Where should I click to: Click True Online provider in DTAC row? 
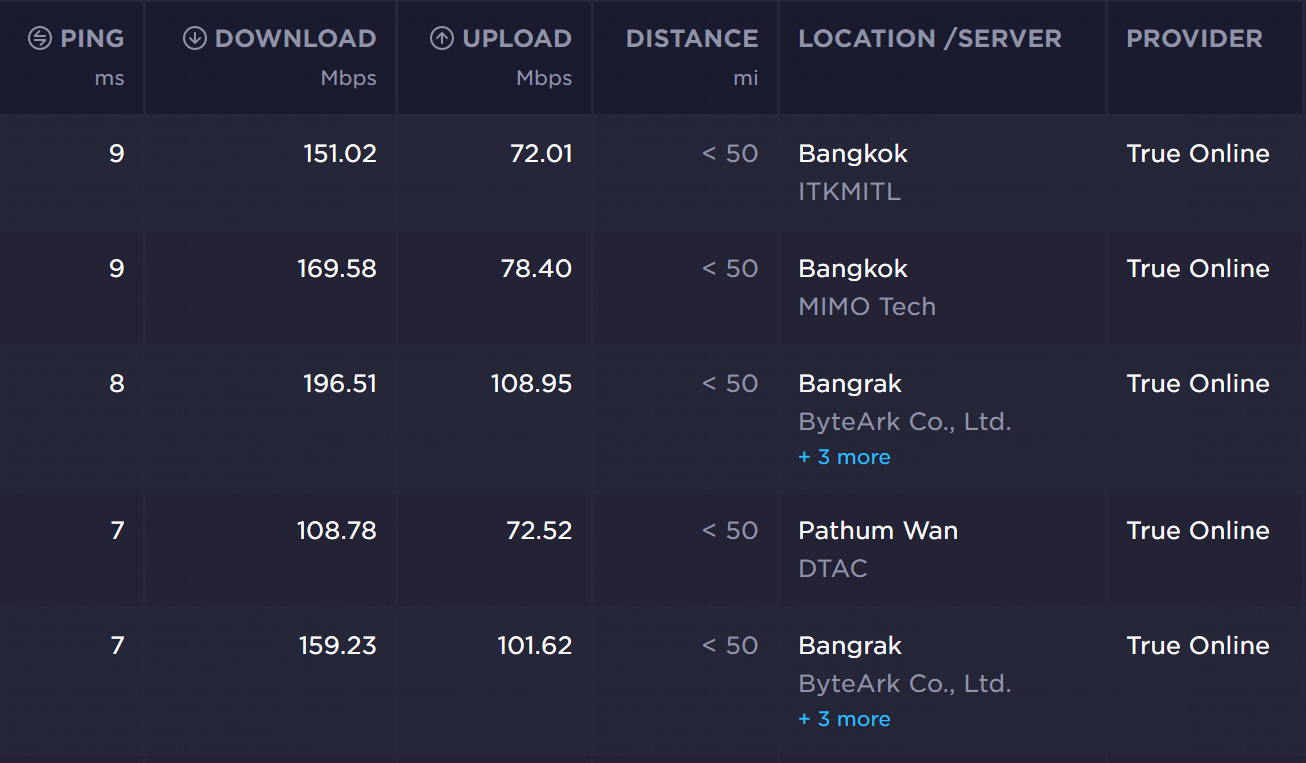(x=1198, y=531)
